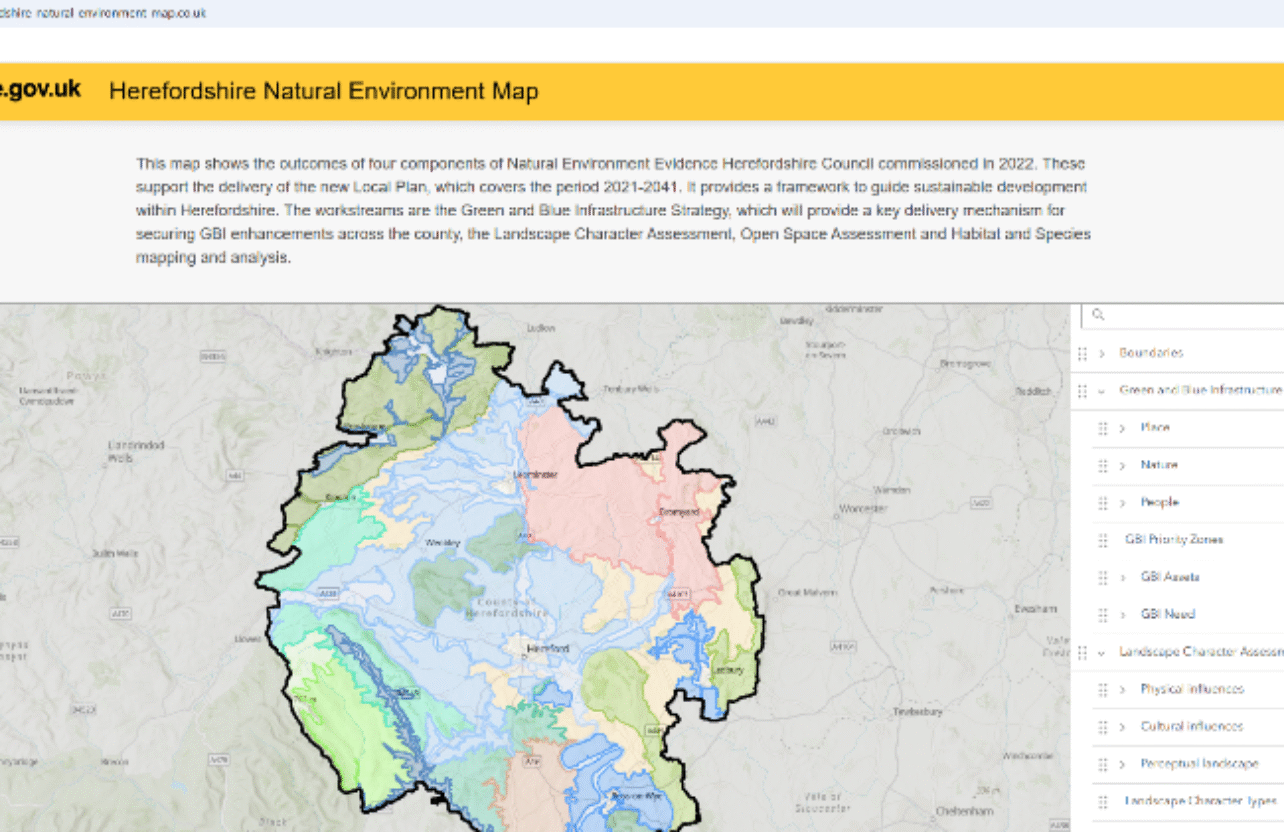
Task: Open the Perceptual landscape layer entry
Action: point(1199,764)
